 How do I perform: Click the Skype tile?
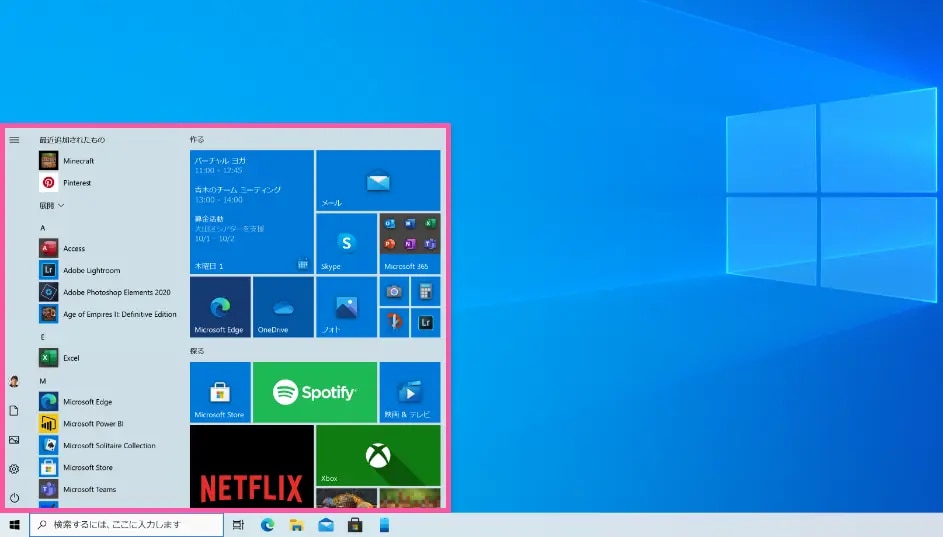coord(346,243)
